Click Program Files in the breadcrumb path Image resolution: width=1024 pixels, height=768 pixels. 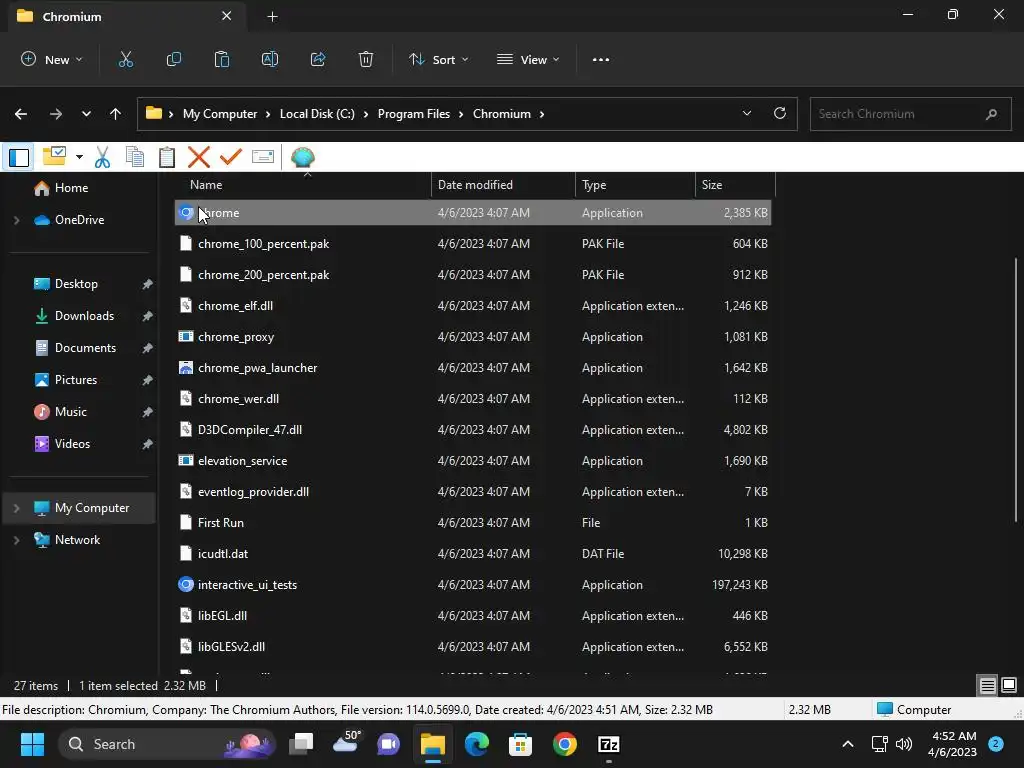click(x=413, y=114)
